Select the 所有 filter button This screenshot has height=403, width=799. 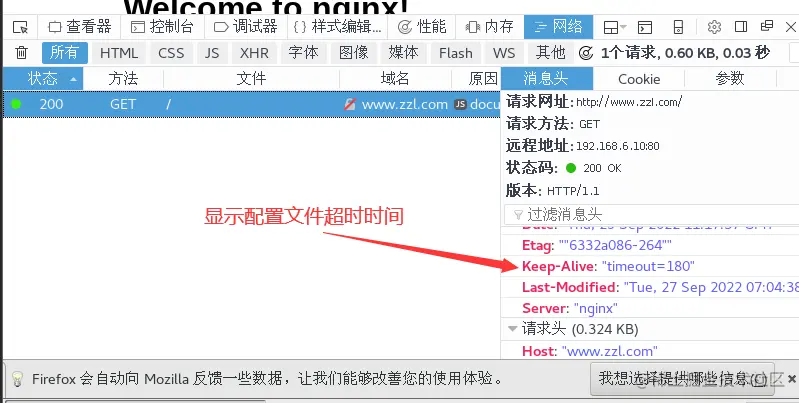65,52
